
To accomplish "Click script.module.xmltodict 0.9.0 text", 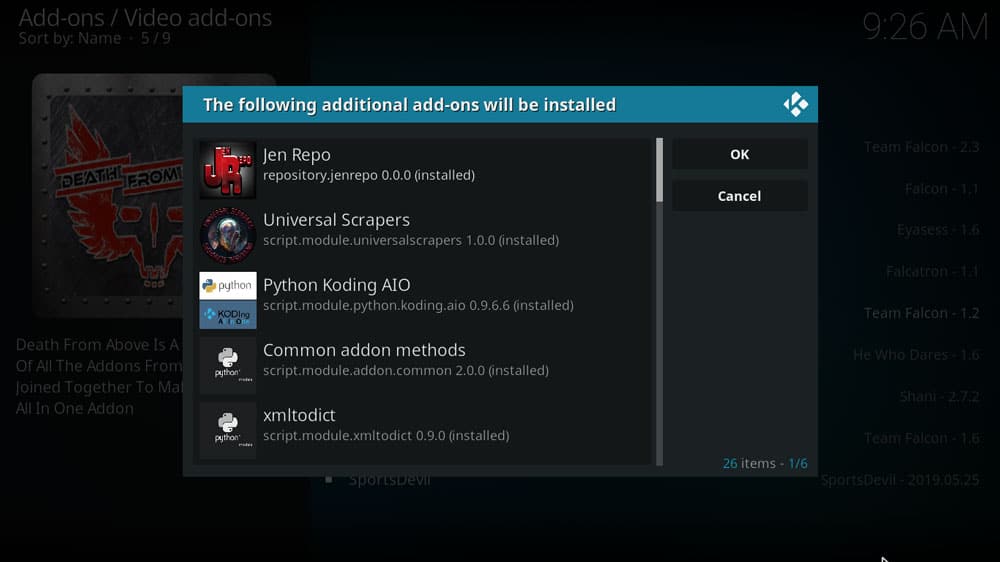I will pyautogui.click(x=386, y=435).
